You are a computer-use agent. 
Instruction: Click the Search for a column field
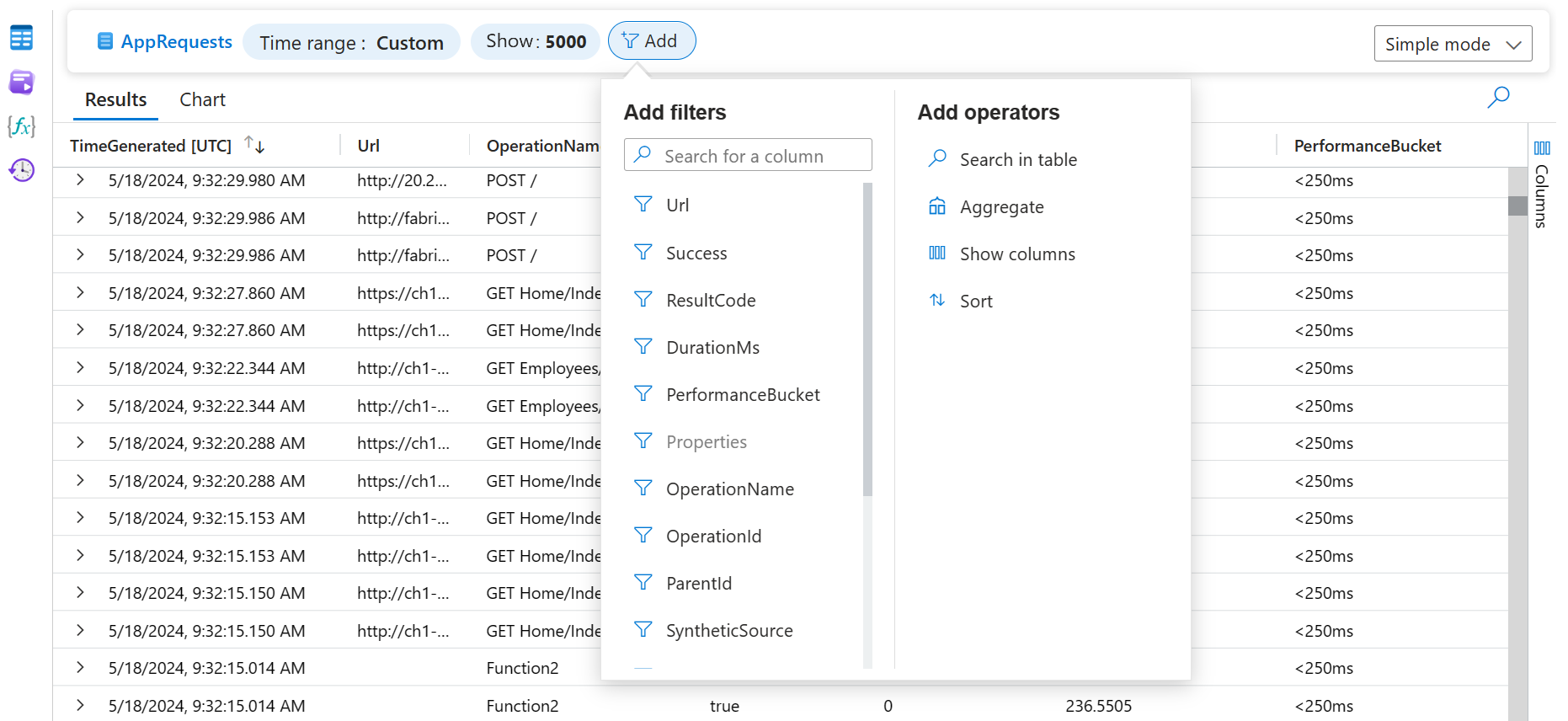pos(748,156)
